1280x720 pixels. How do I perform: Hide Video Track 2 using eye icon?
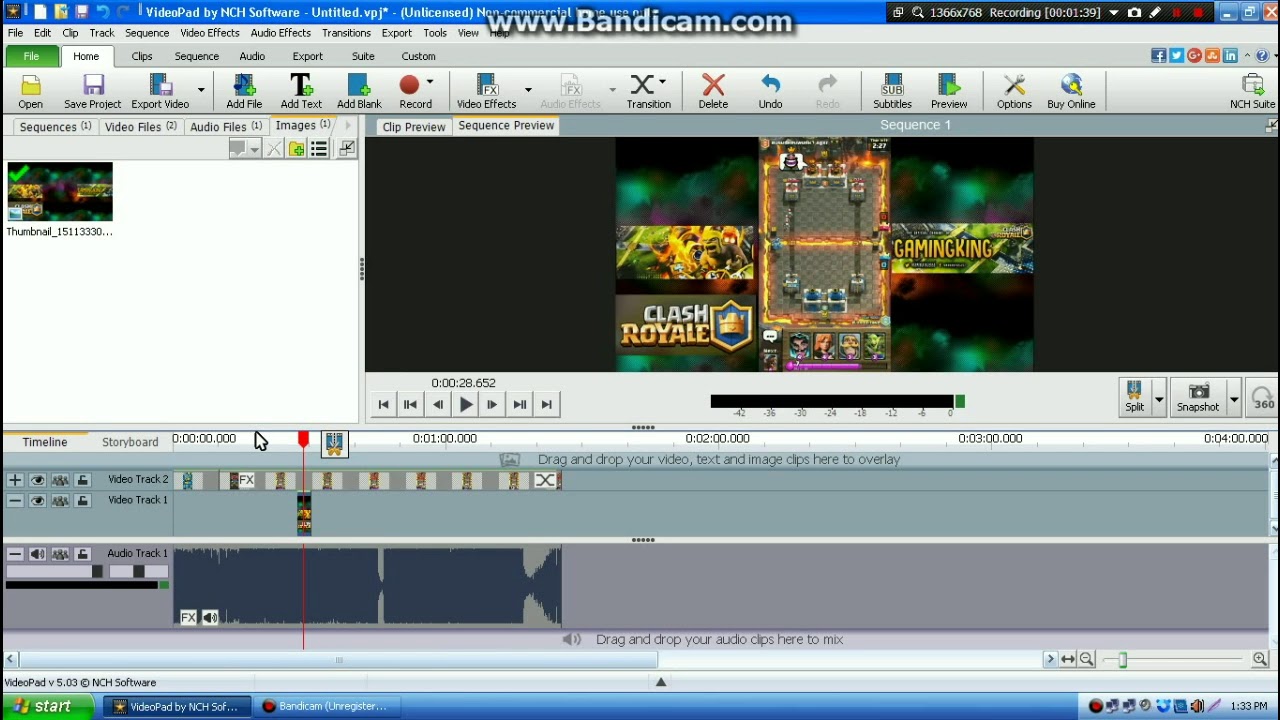coord(37,480)
